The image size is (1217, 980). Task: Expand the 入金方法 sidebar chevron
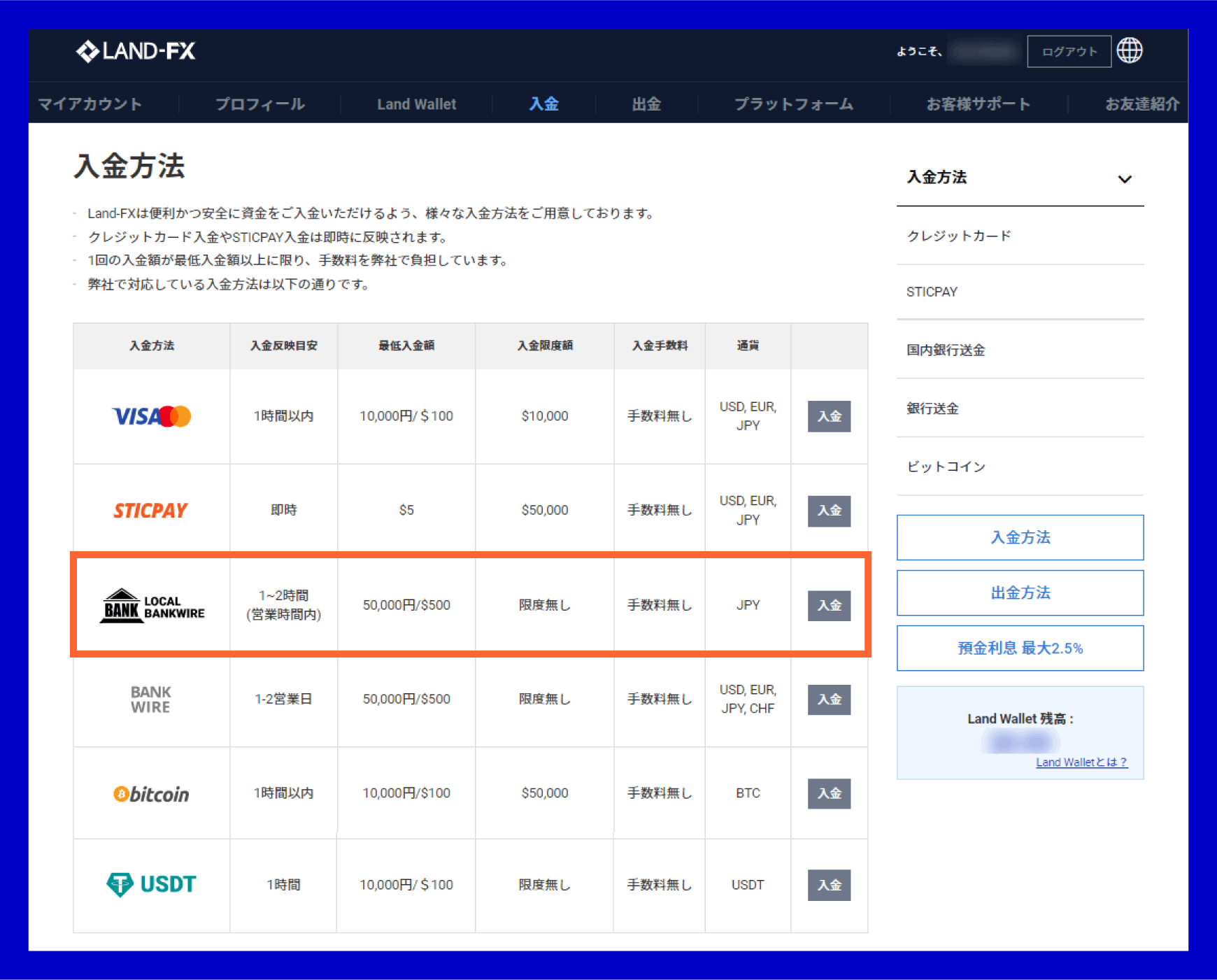(x=1125, y=179)
